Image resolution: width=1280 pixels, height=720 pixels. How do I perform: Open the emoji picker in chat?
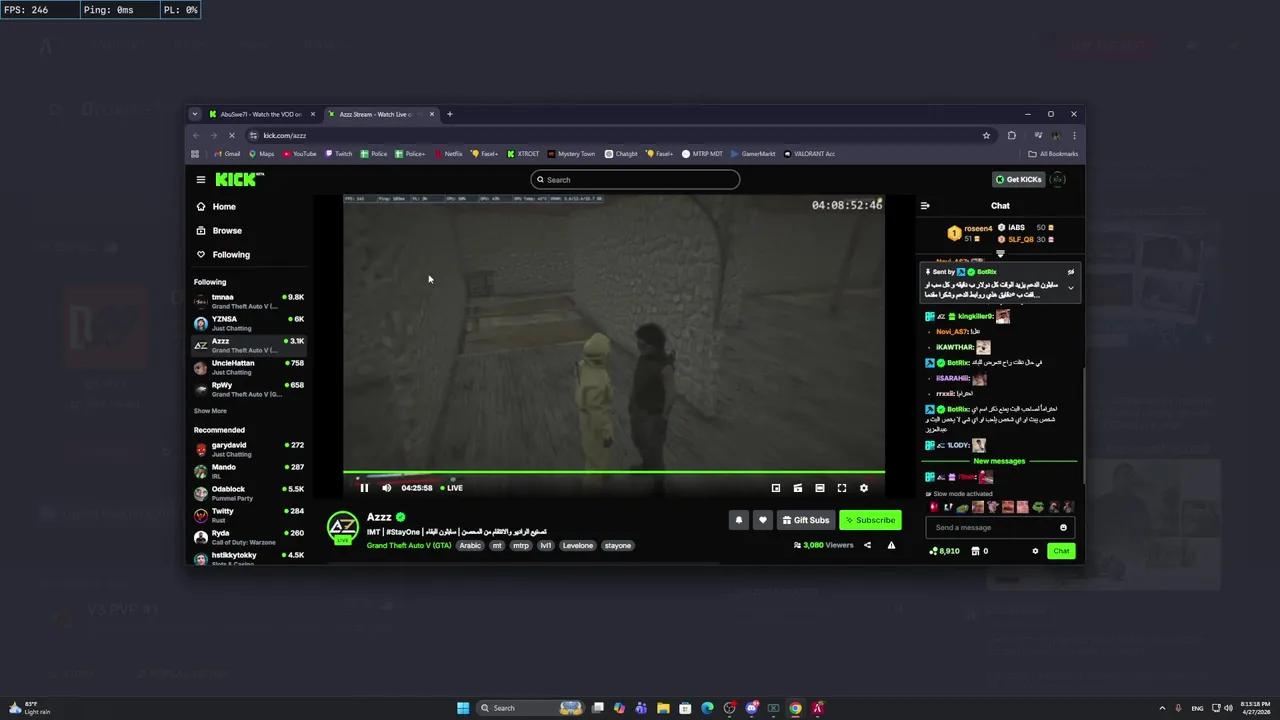[x=1063, y=527]
